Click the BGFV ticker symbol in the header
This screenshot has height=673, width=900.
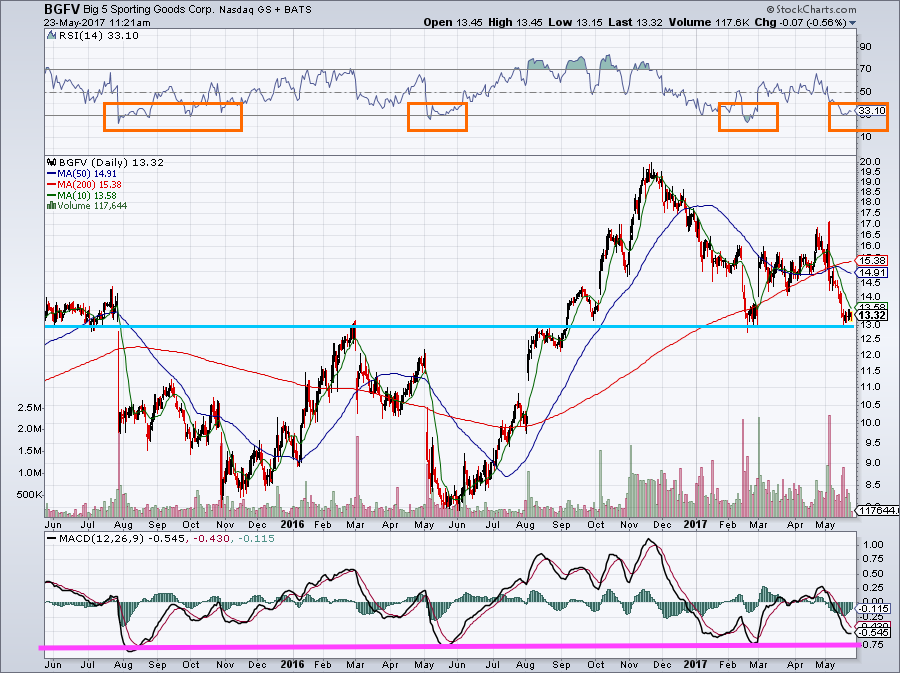pyautogui.click(x=62, y=10)
